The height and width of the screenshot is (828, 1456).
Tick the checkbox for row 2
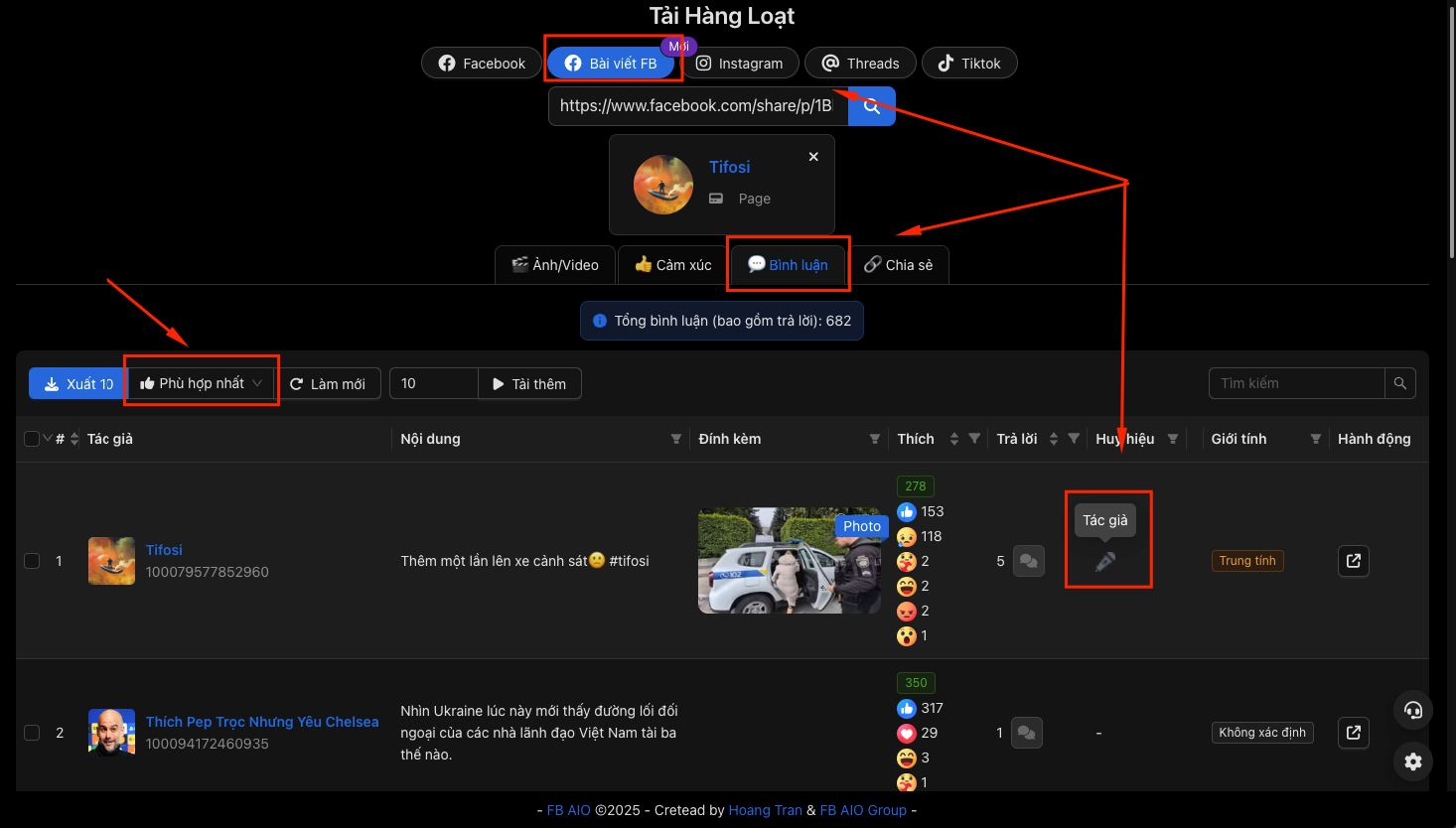(x=32, y=733)
